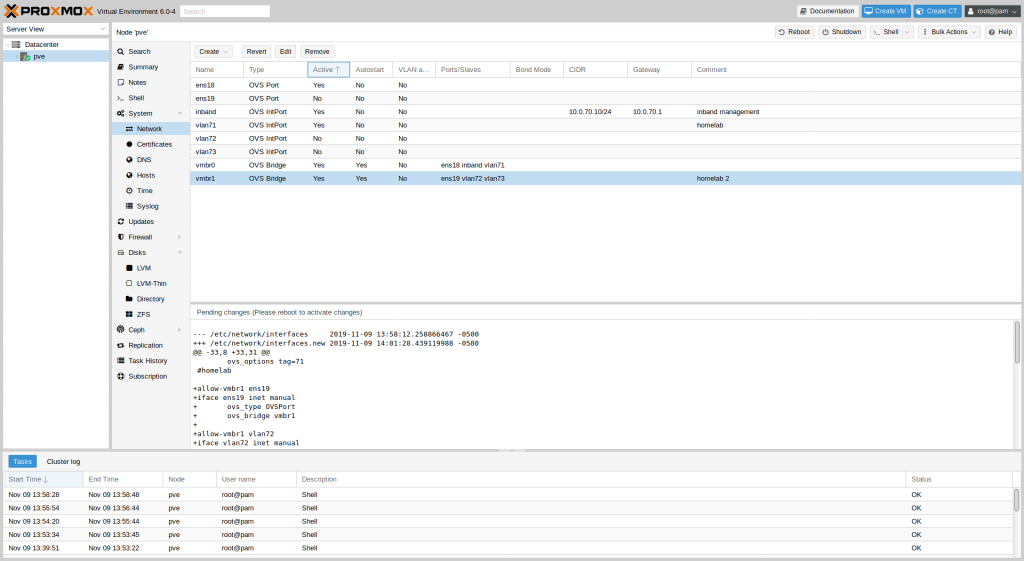The image size is (1024, 561).
Task: Expand the pve tree node arrow
Action: 16,57
